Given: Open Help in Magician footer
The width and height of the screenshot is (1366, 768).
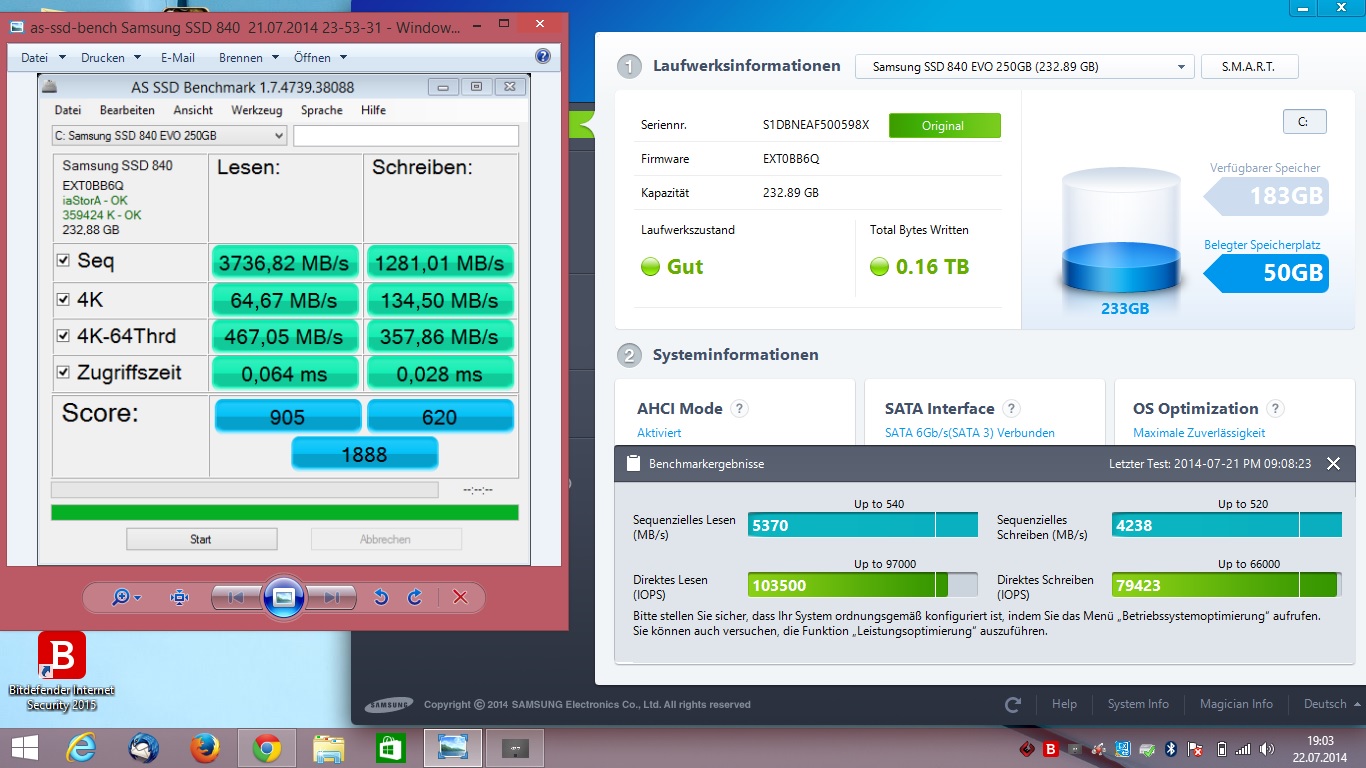Looking at the screenshot, I should coord(1064,704).
